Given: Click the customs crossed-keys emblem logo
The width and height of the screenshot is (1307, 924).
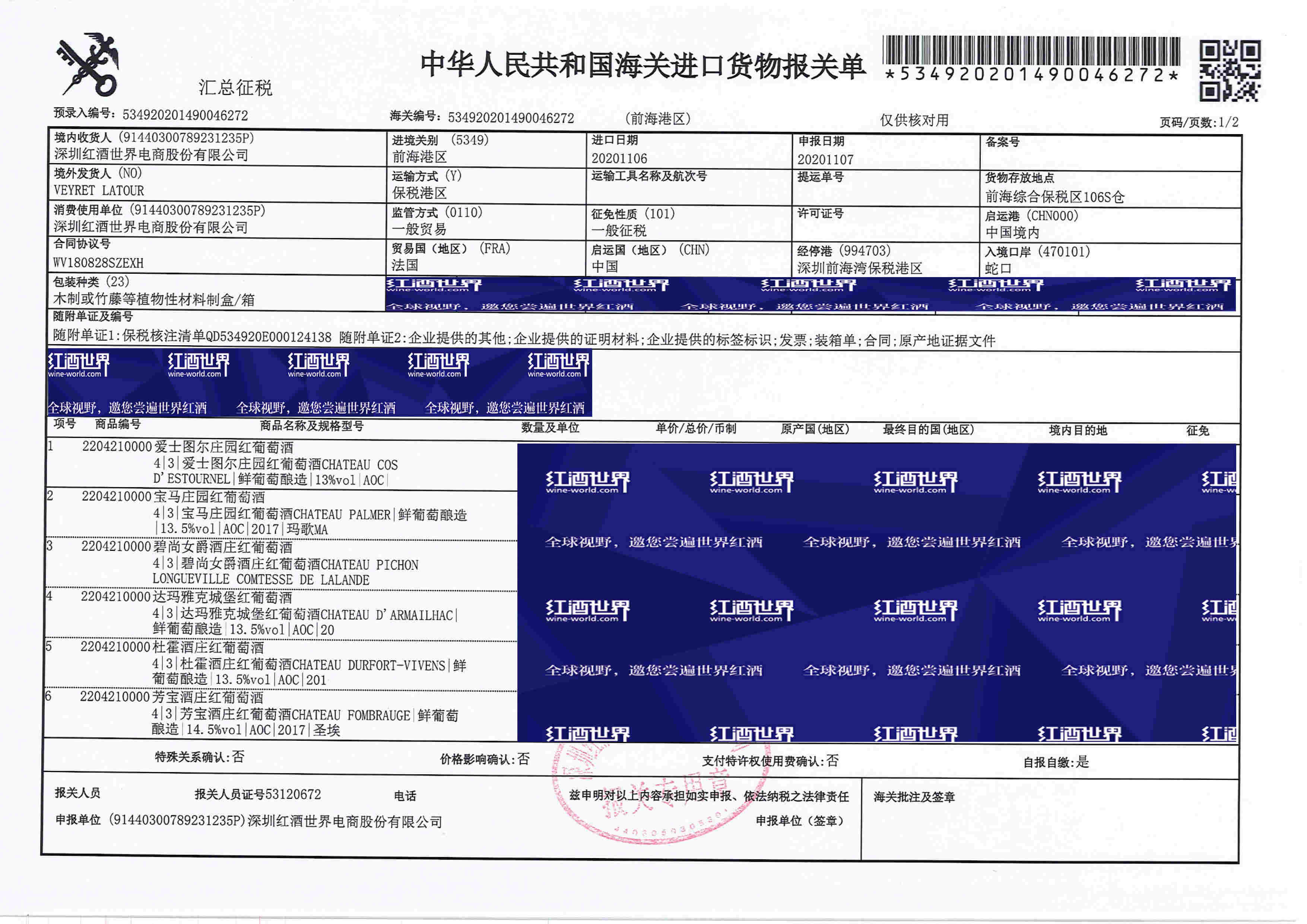Looking at the screenshot, I should [x=88, y=64].
